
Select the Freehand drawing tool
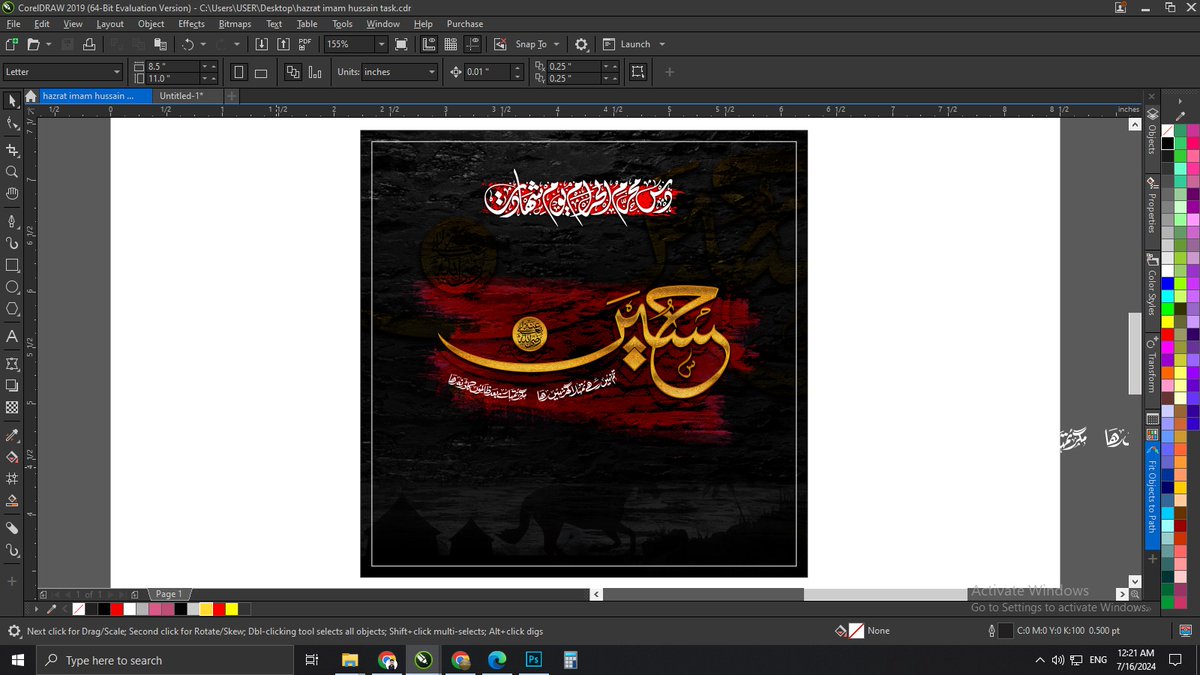pyautogui.click(x=12, y=220)
